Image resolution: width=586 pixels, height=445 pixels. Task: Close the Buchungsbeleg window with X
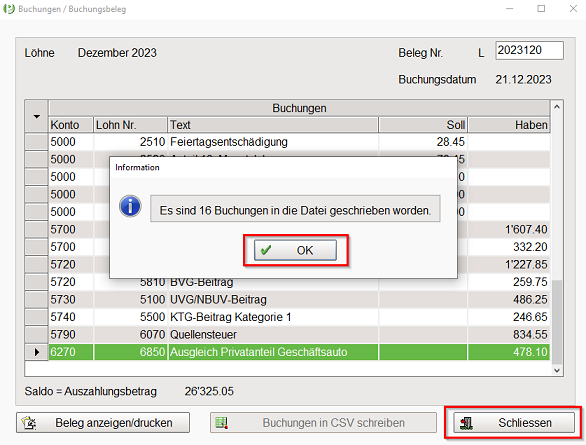573,9
